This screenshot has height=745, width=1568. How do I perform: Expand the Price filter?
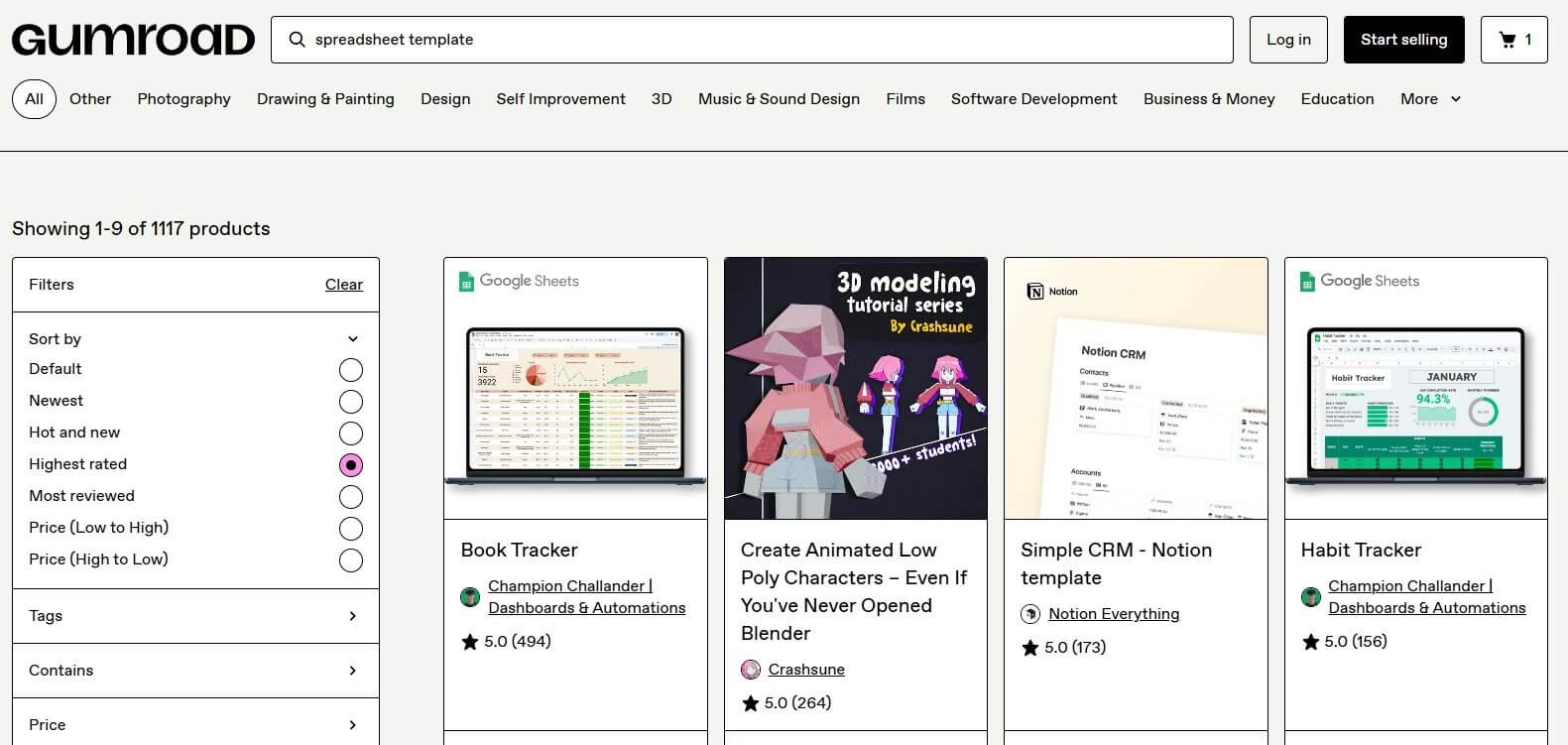[x=195, y=724]
